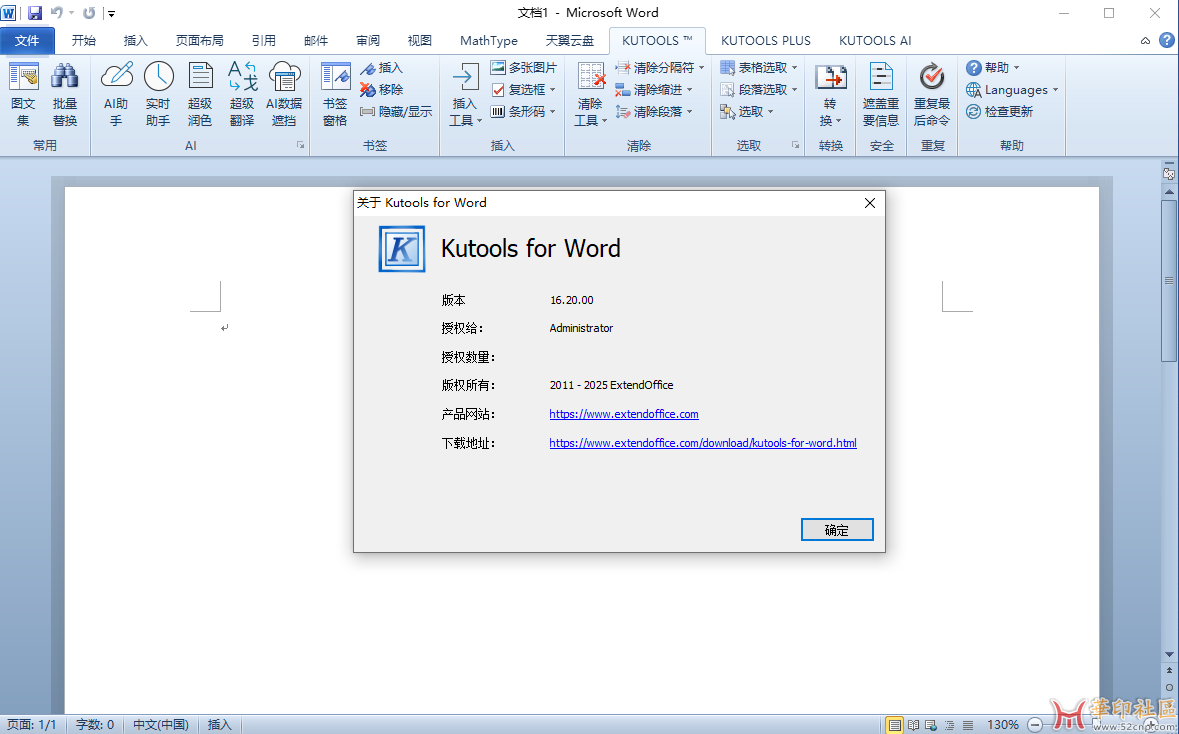Open the 条形码 dropdown
Viewport: 1179px width, 734px height.
[524, 111]
